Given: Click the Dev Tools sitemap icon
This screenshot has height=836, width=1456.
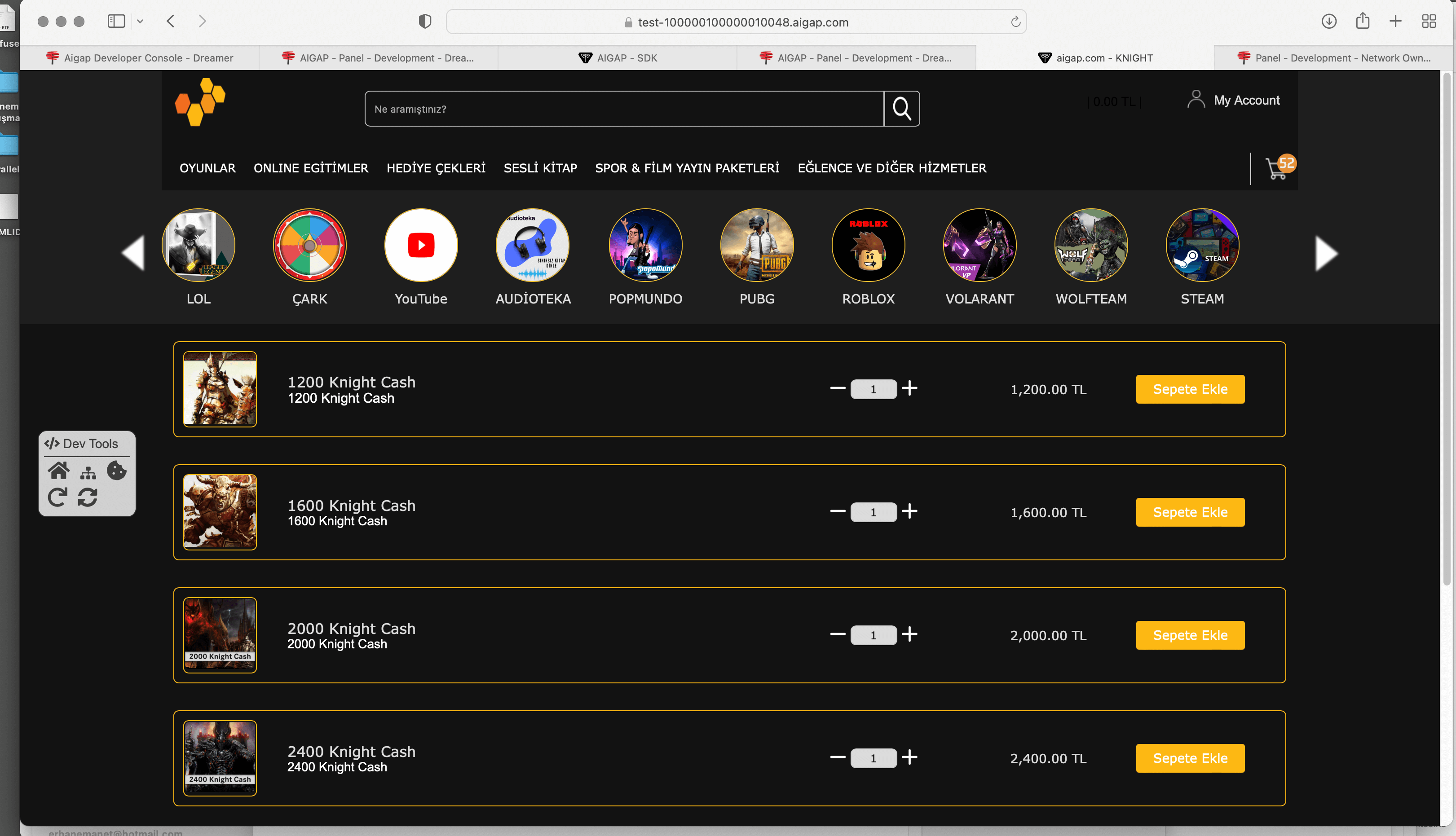Looking at the screenshot, I should 88,472.
